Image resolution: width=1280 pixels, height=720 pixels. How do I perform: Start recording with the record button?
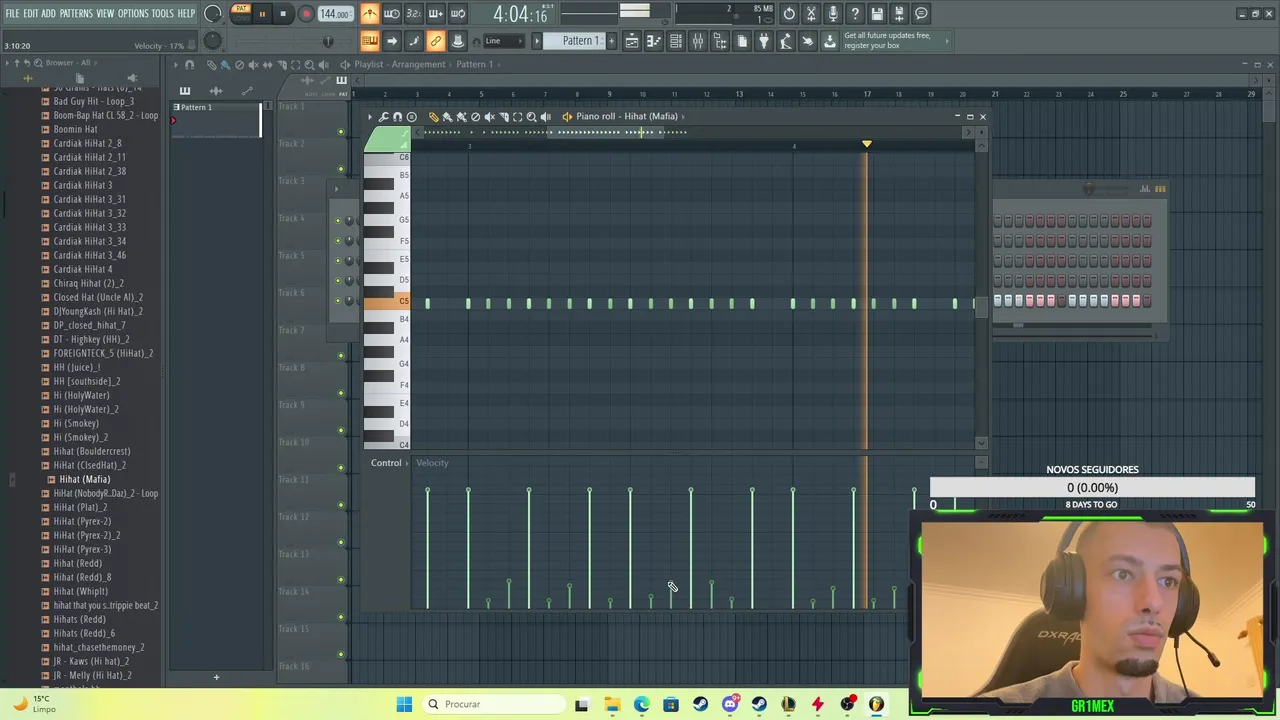306,14
